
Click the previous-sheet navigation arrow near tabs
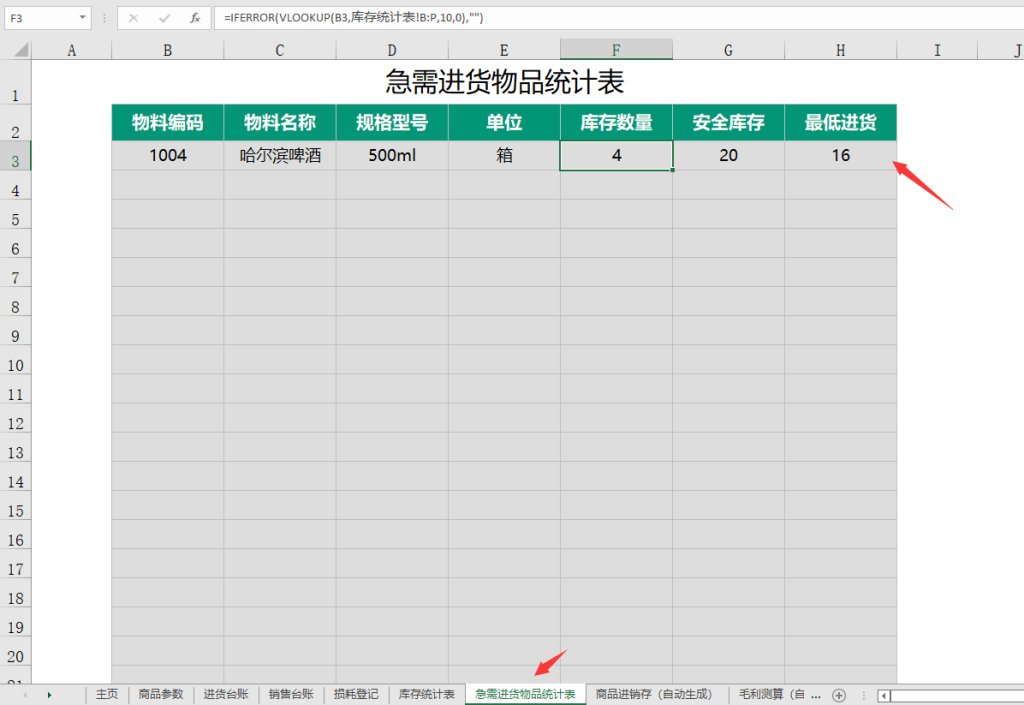click(24, 694)
